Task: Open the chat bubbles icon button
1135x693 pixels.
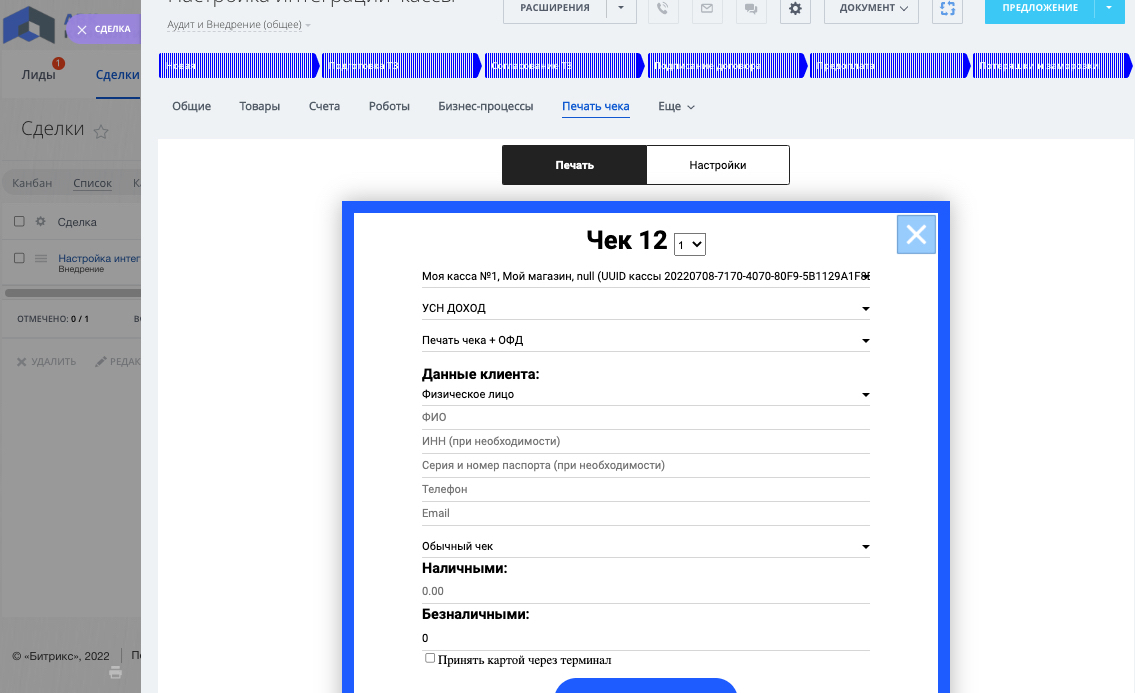Action: pyautogui.click(x=751, y=9)
